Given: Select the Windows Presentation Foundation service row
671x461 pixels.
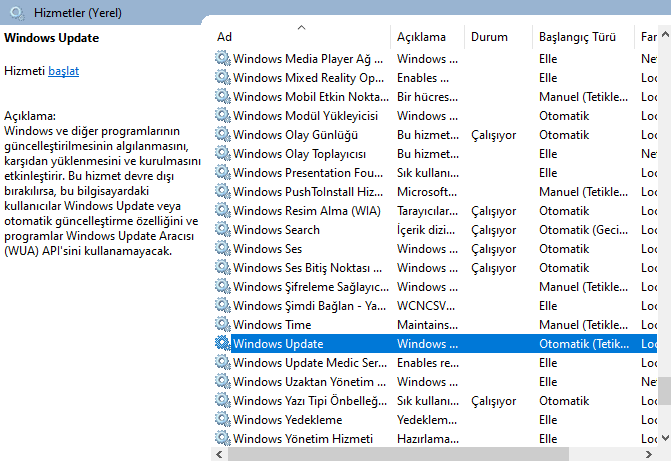Looking at the screenshot, I should point(435,173).
